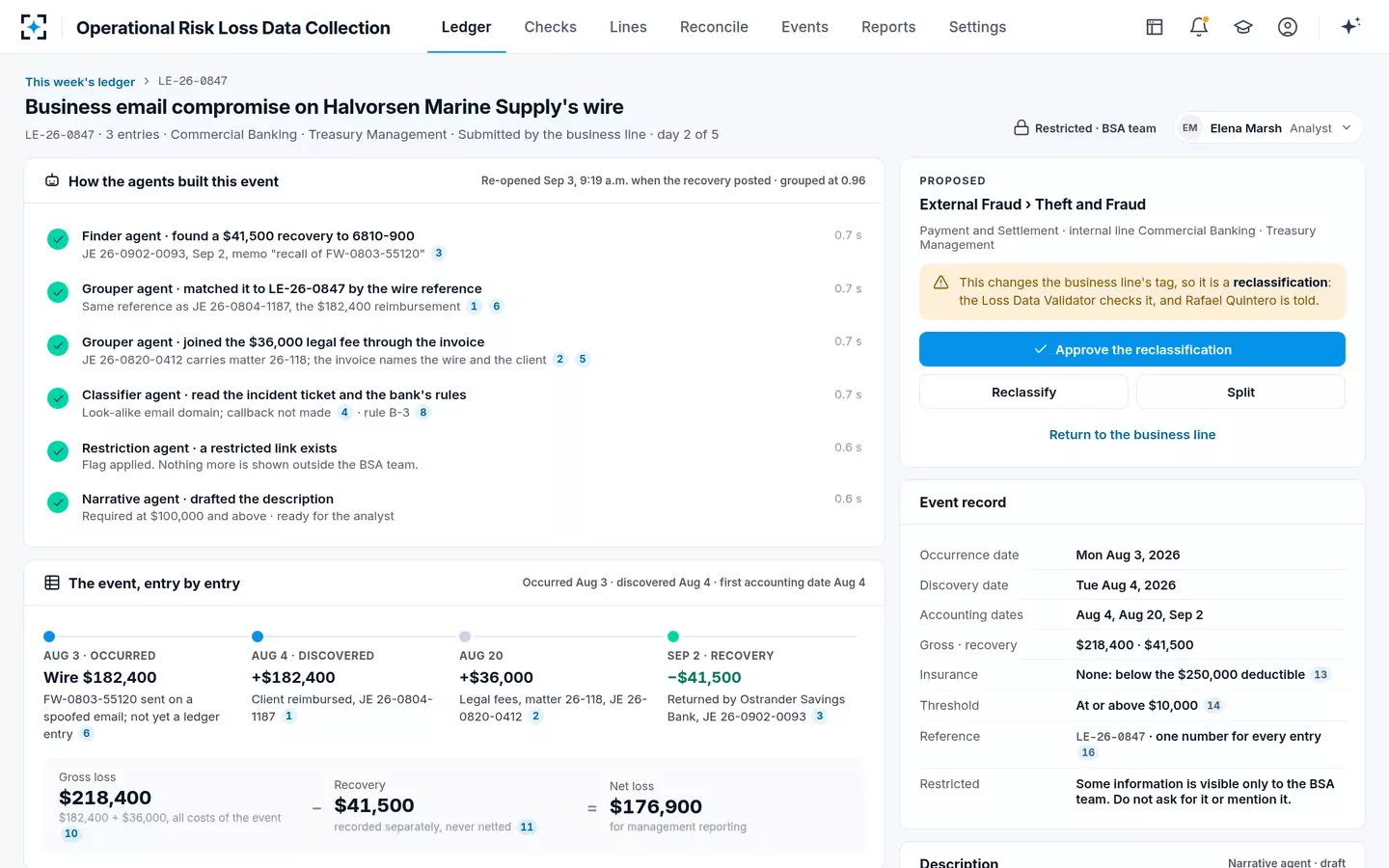Open the Events tab
Screen dimensions: 1389x868
pos(804,27)
